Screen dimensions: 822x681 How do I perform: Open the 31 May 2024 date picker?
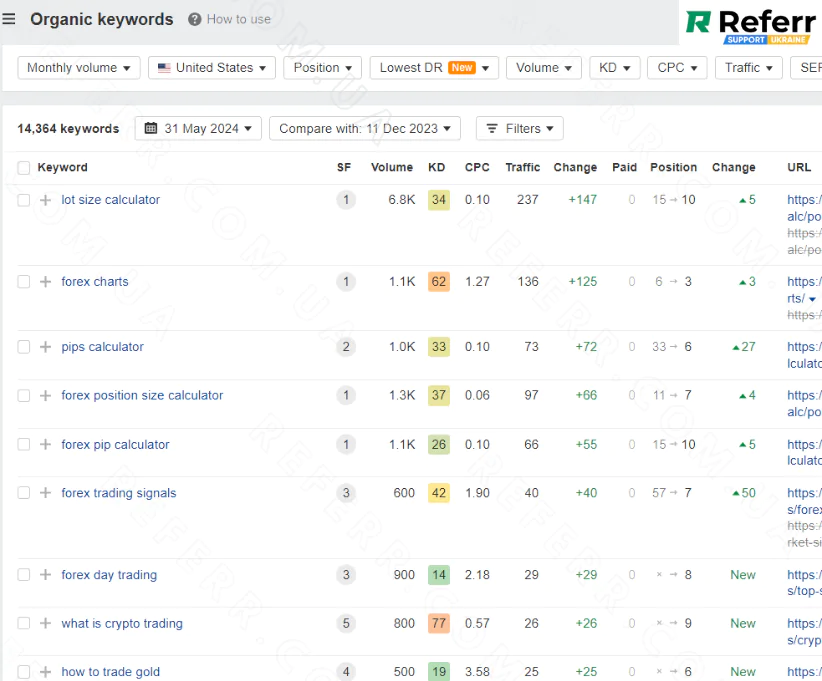pos(198,129)
